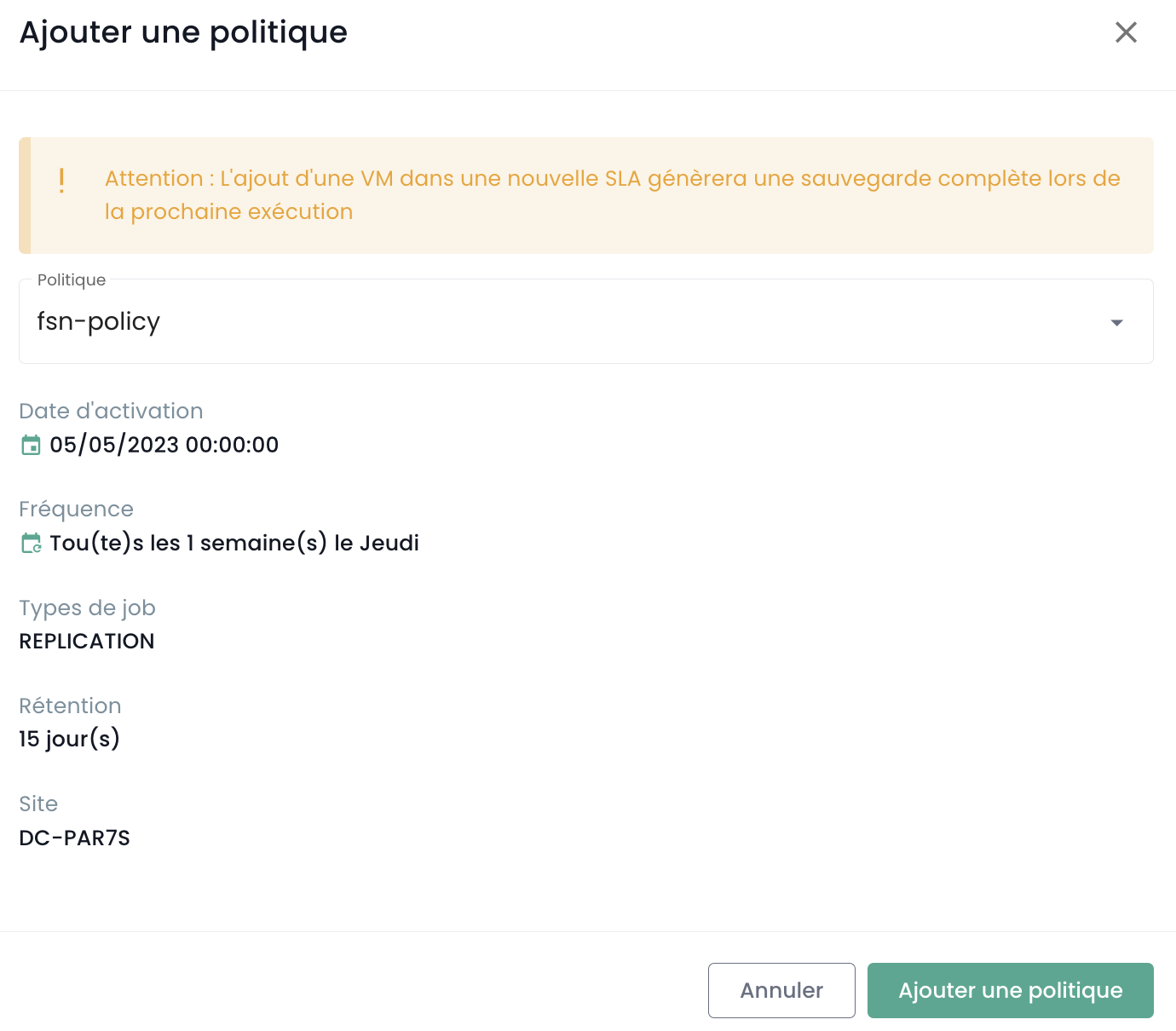This screenshot has width=1176, height=1031.
Task: Click the Date d'activation label
Action: [x=111, y=411]
